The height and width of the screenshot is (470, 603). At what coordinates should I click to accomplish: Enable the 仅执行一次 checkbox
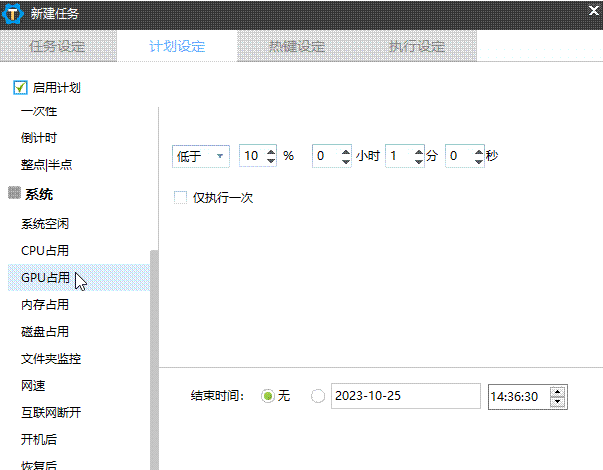[x=181, y=198]
